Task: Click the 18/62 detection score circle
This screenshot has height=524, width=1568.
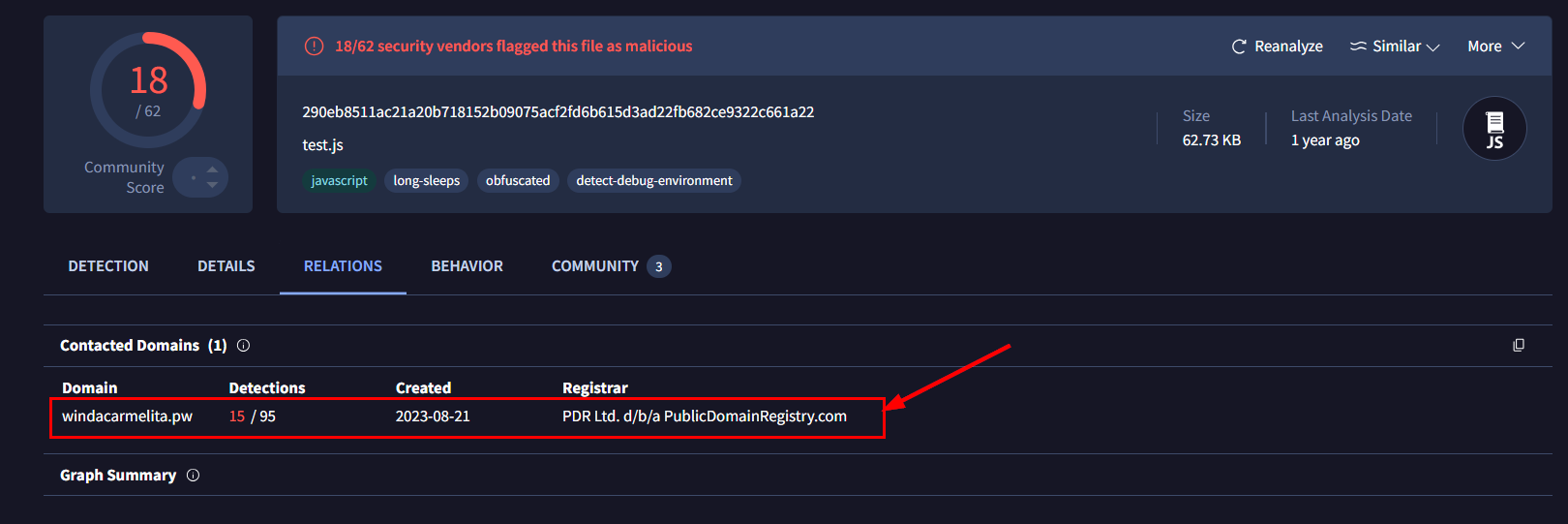Action: pos(148,90)
